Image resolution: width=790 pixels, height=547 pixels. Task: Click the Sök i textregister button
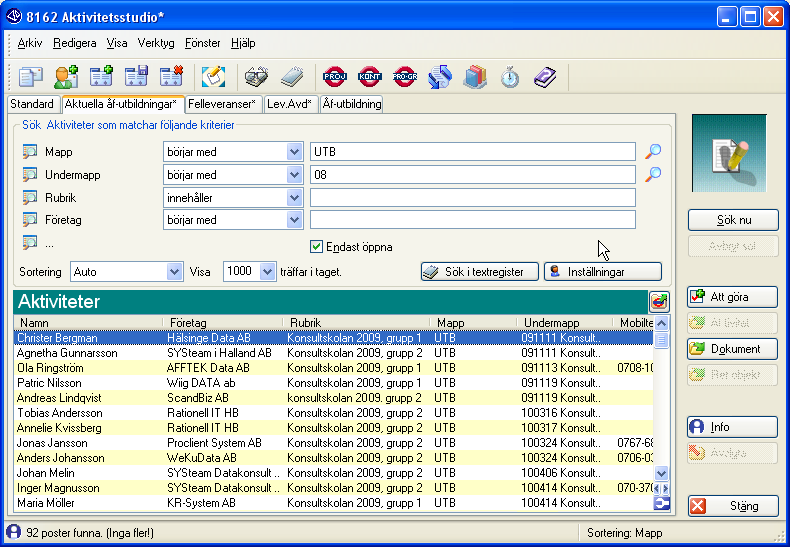pyautogui.click(x=480, y=272)
